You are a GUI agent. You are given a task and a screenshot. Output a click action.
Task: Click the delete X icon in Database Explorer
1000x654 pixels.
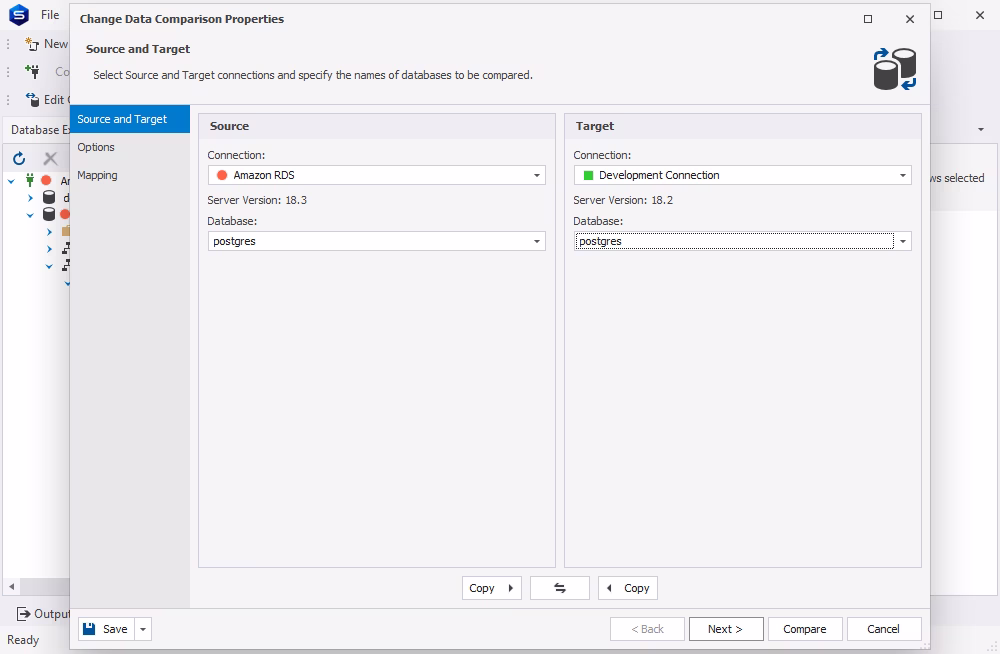(50, 158)
